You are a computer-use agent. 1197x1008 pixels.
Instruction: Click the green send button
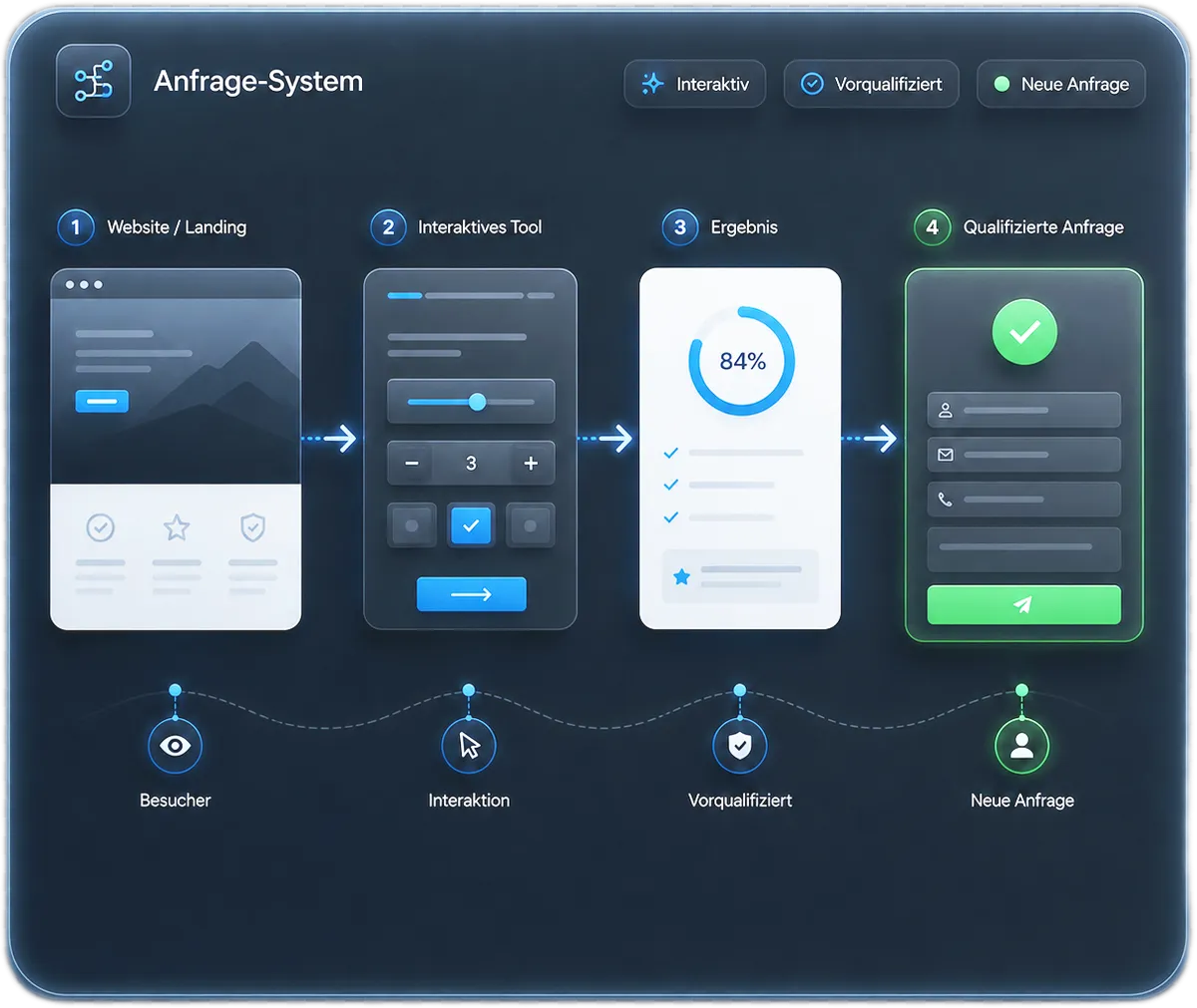click(x=1023, y=605)
